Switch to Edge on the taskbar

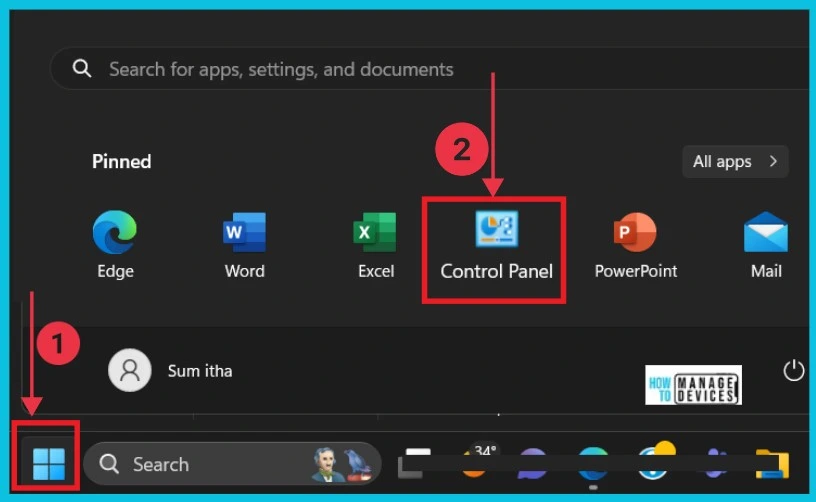[593, 464]
